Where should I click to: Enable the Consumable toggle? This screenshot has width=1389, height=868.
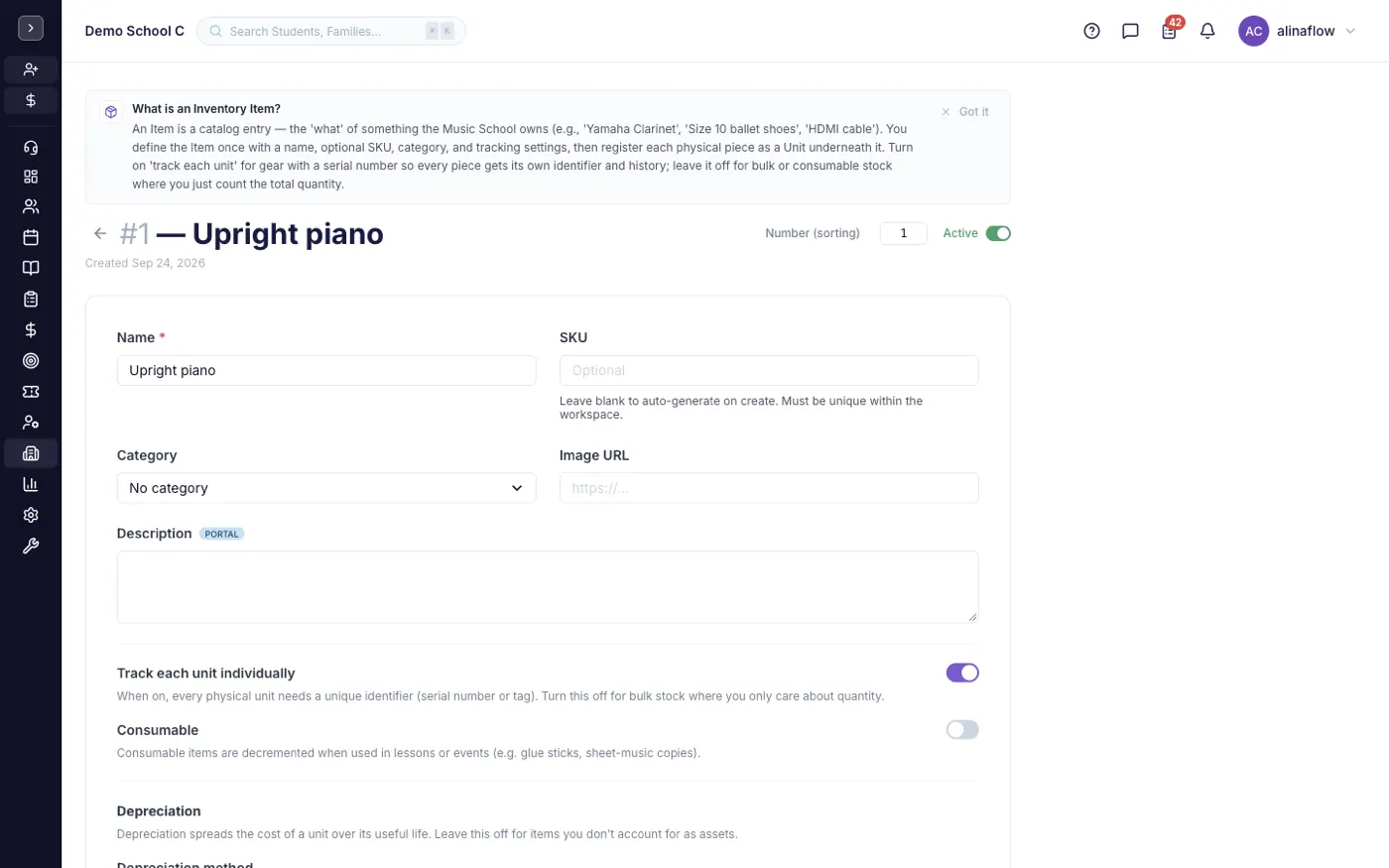pyautogui.click(x=962, y=730)
